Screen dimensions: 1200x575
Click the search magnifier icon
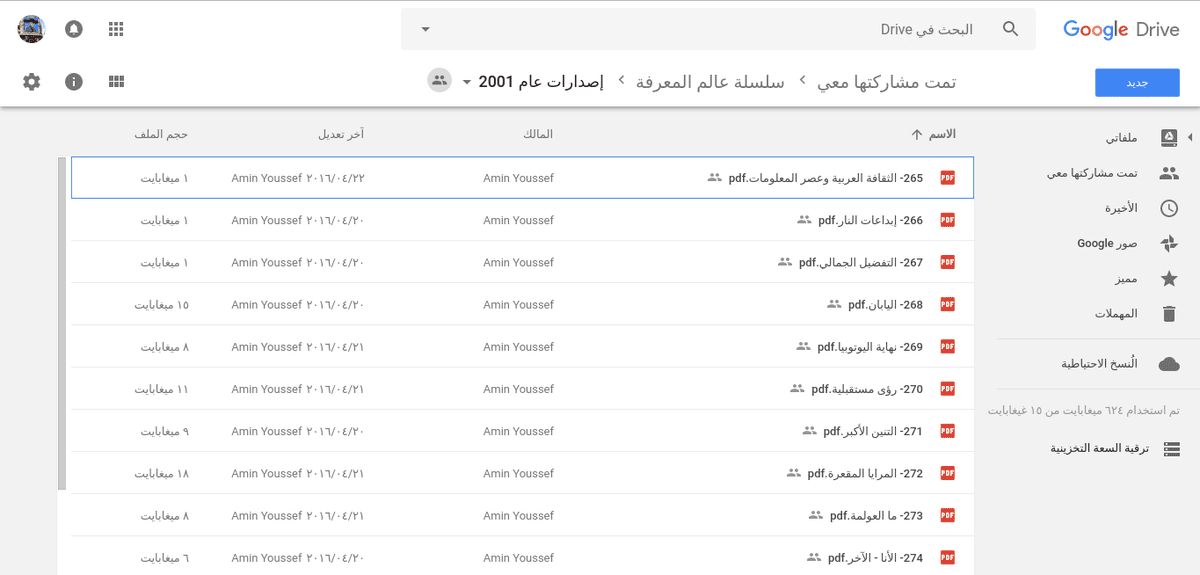point(1011,29)
